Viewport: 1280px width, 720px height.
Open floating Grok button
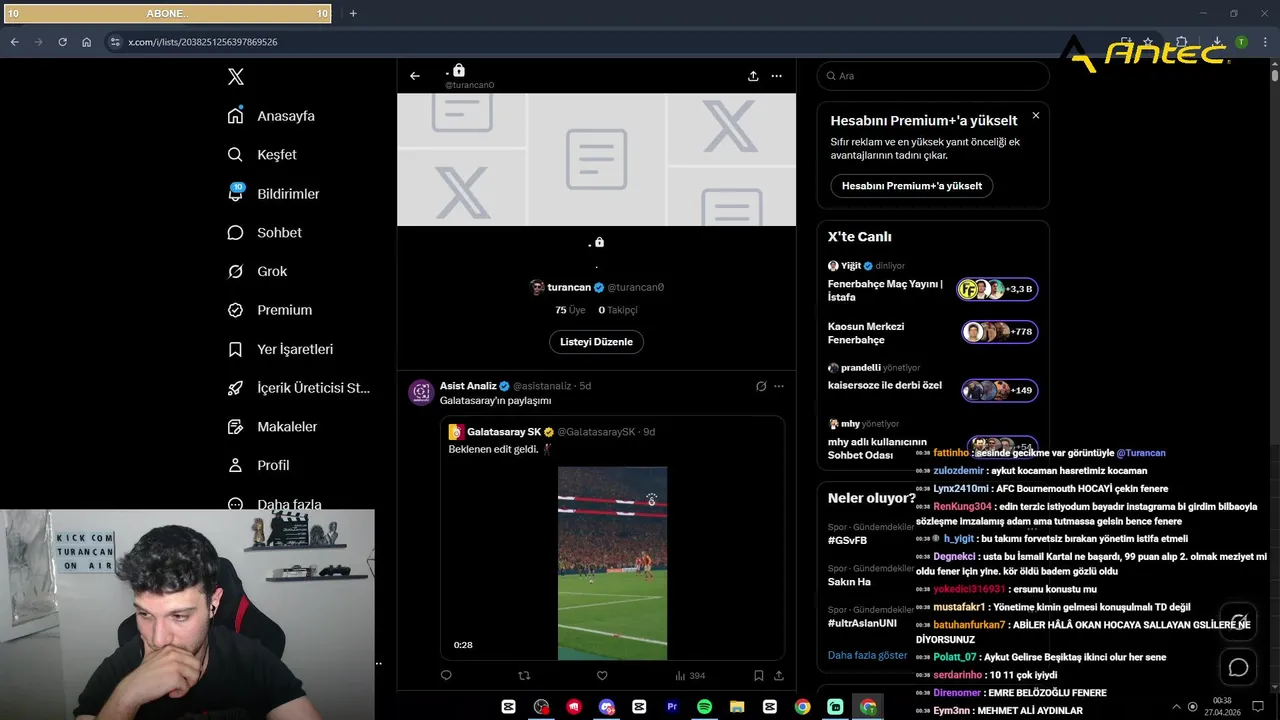coord(1238,620)
